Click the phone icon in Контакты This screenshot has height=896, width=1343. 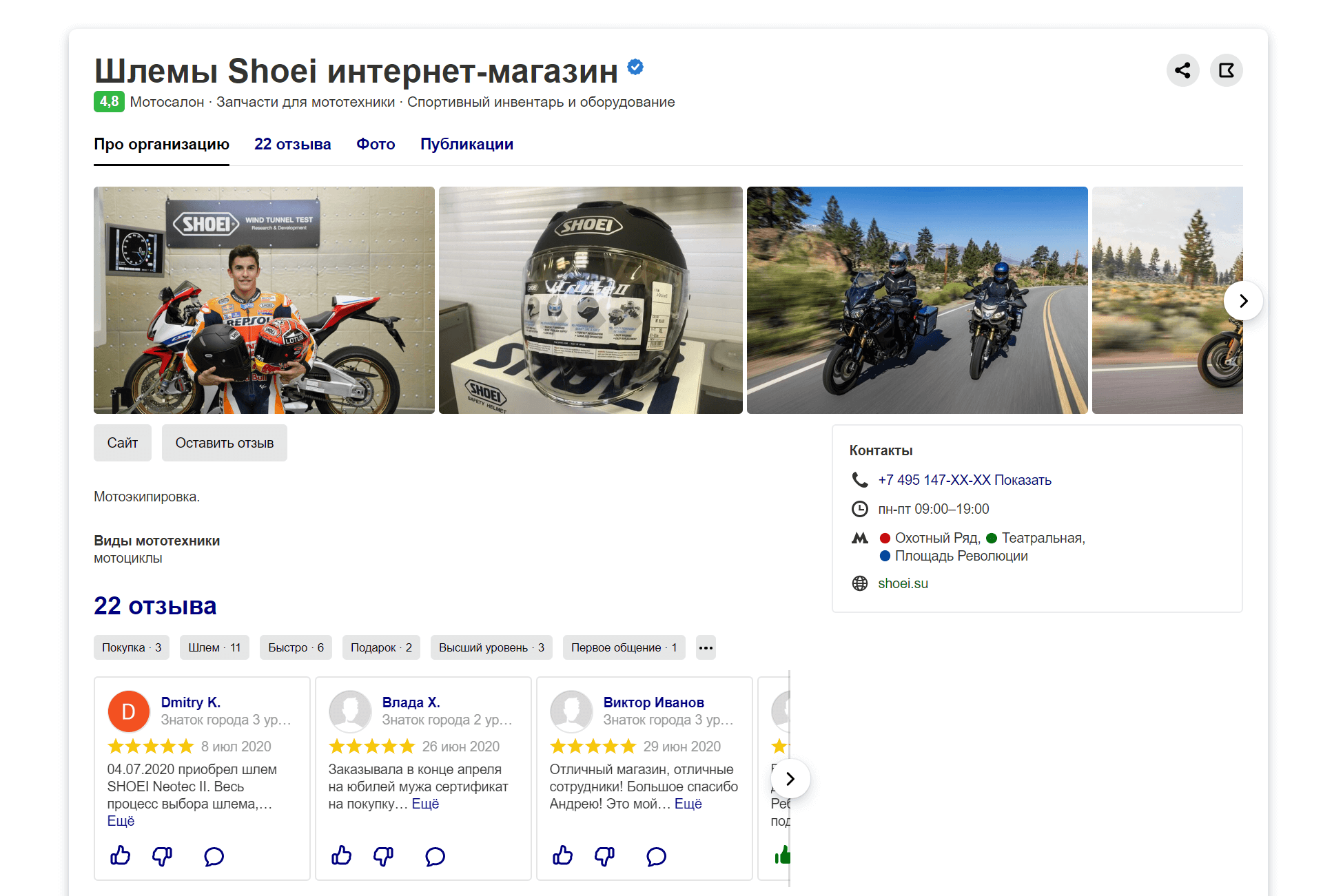[860, 480]
